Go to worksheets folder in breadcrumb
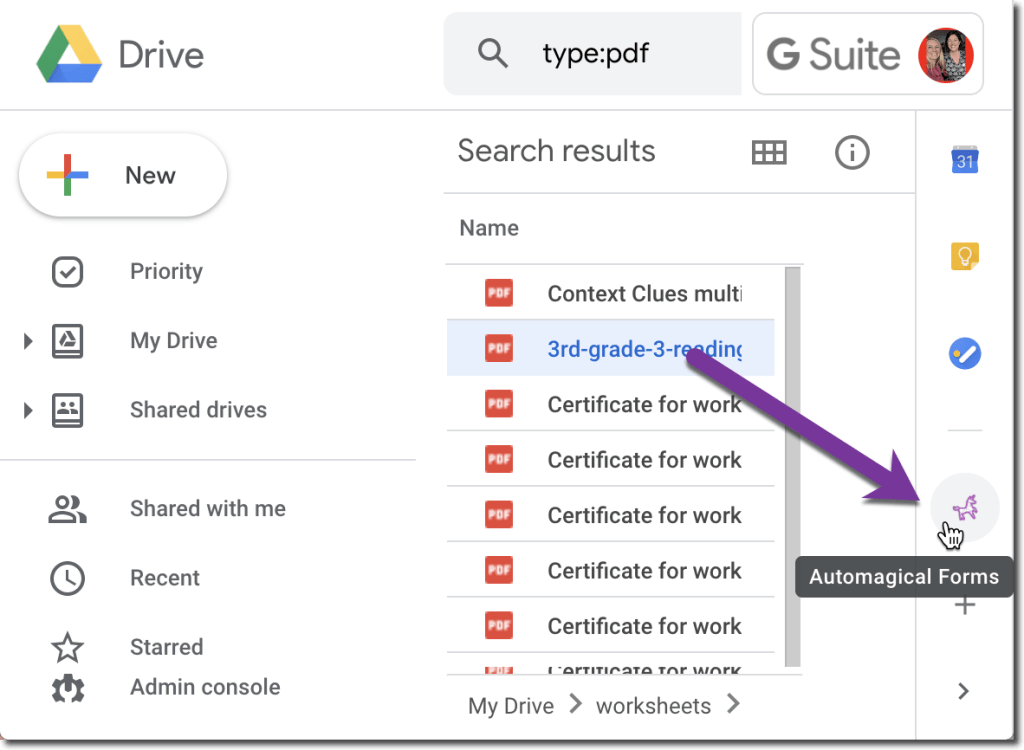The width and height of the screenshot is (1024, 750). pyautogui.click(x=653, y=706)
